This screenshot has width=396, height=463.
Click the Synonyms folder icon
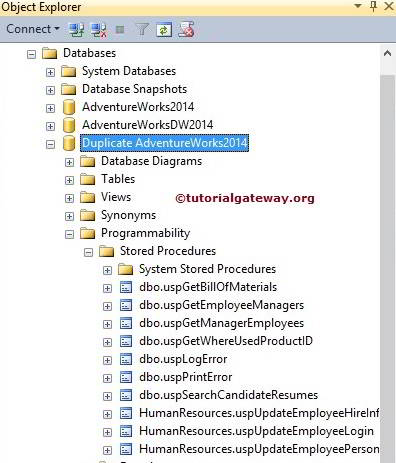coord(88,215)
